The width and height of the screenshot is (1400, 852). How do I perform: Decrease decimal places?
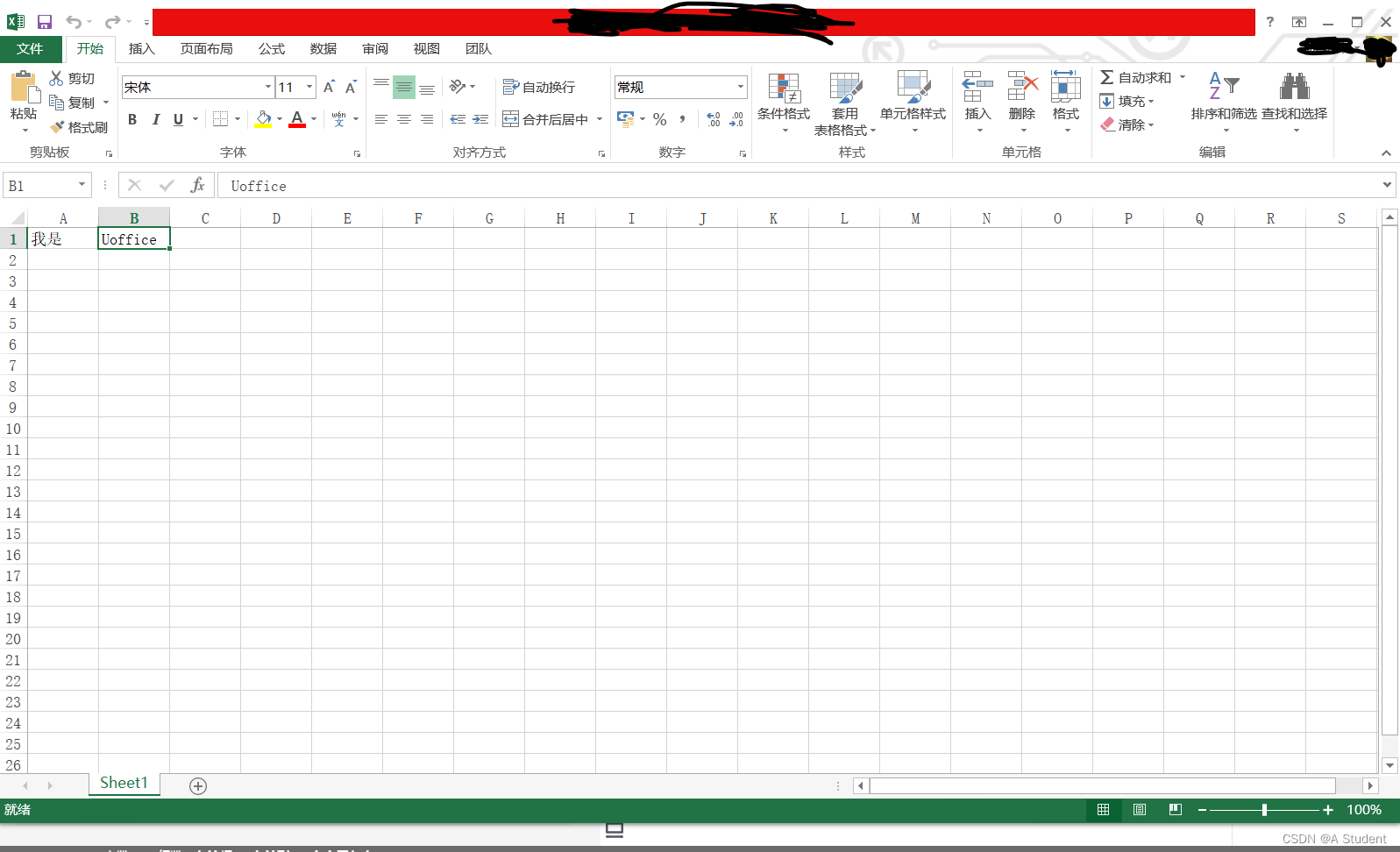tap(736, 119)
